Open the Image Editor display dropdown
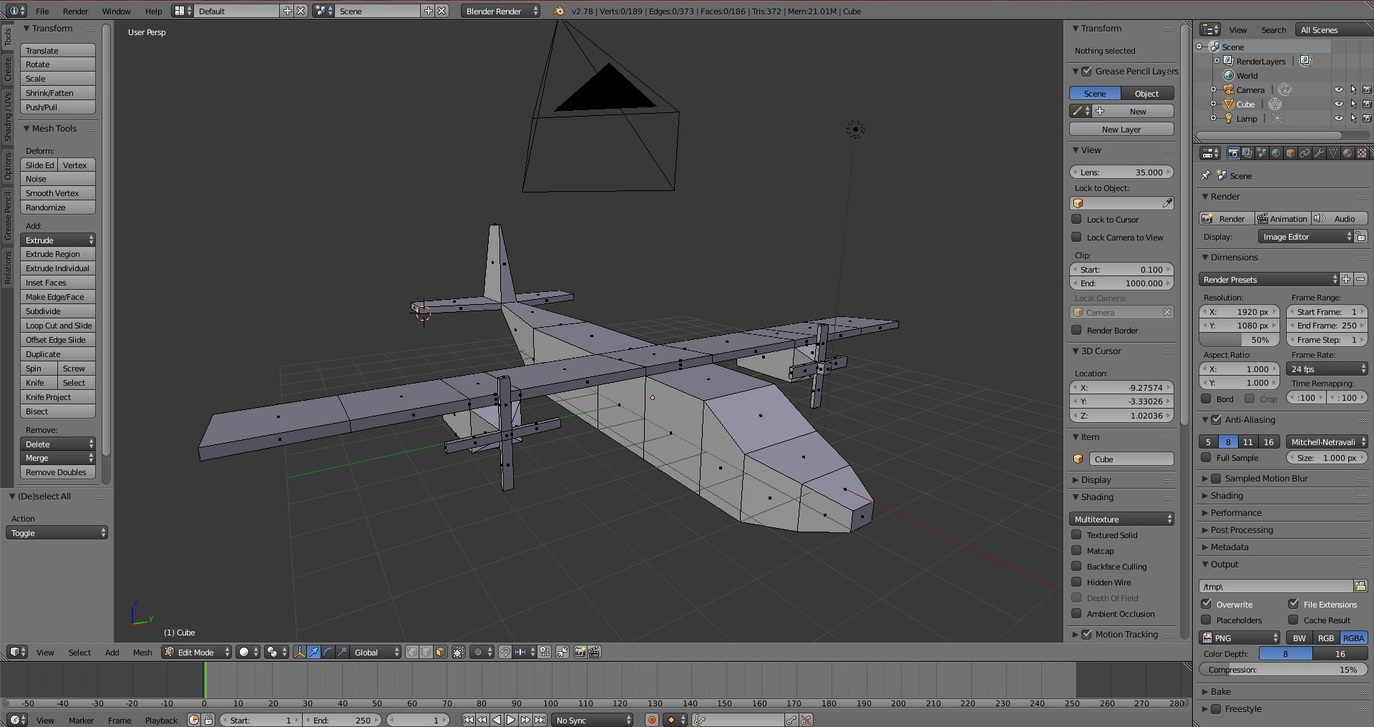This screenshot has height=727, width=1374. point(1305,237)
